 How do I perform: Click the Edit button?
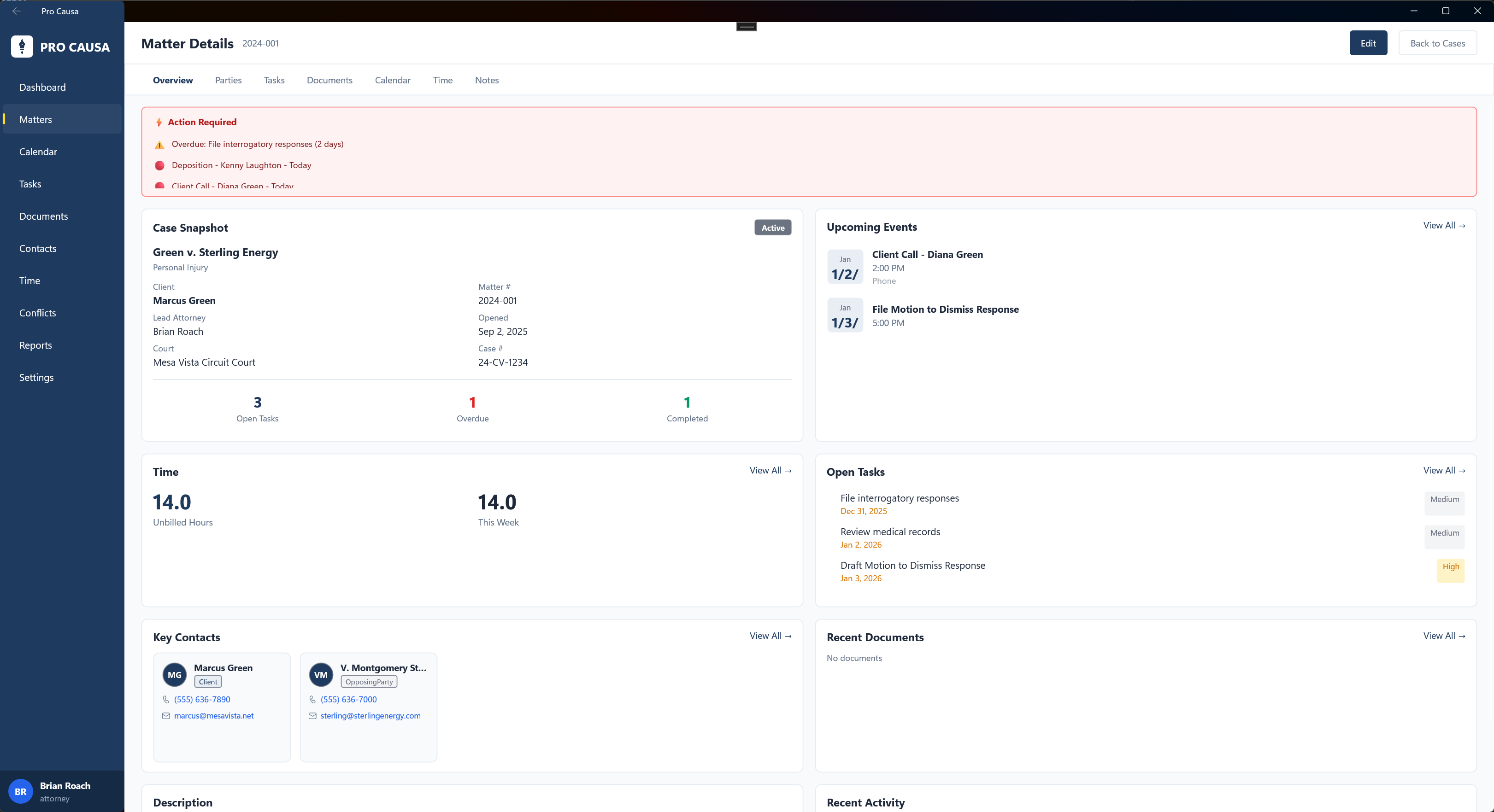coord(1368,43)
